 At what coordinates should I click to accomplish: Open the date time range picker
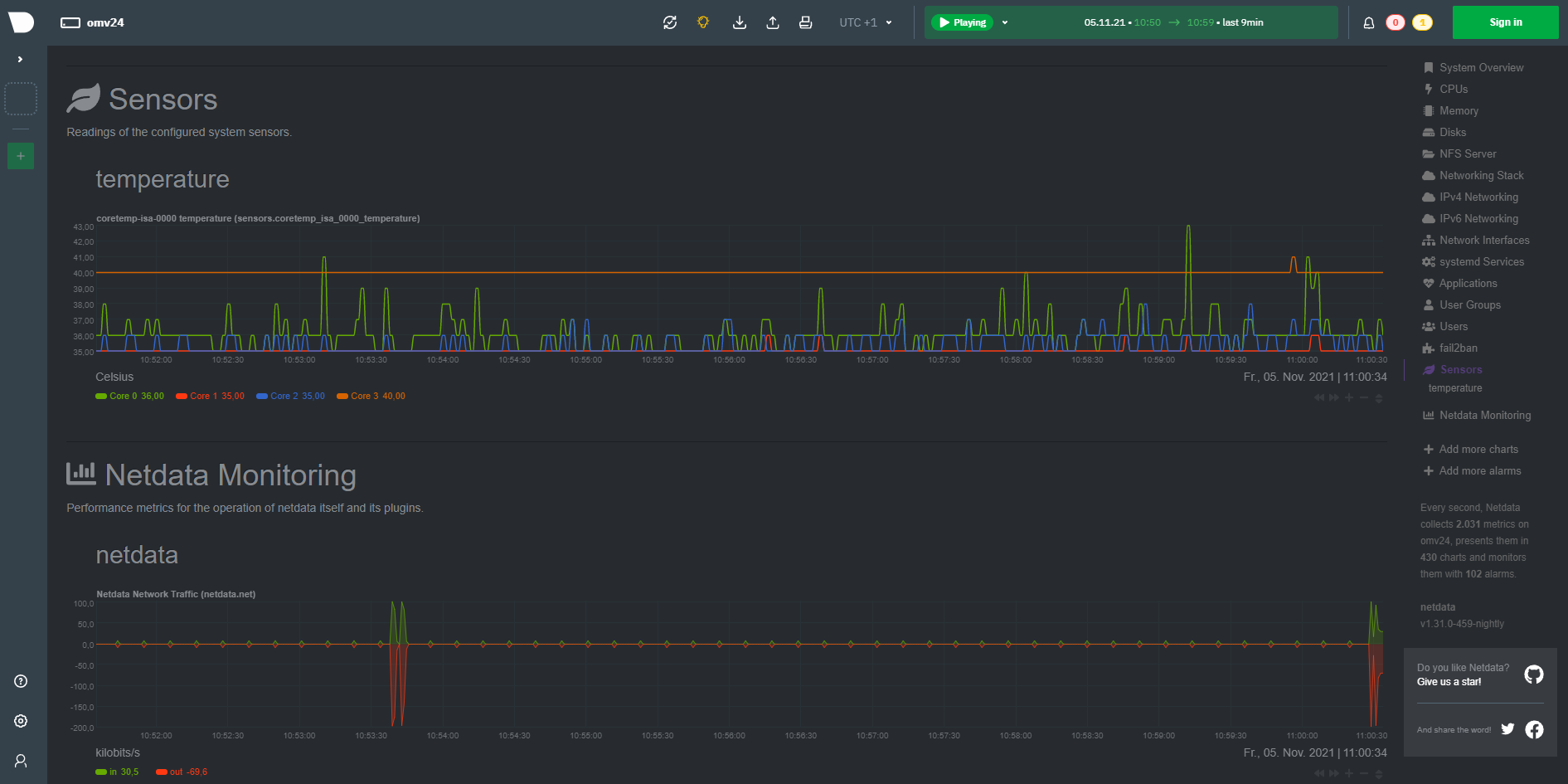tap(1173, 22)
